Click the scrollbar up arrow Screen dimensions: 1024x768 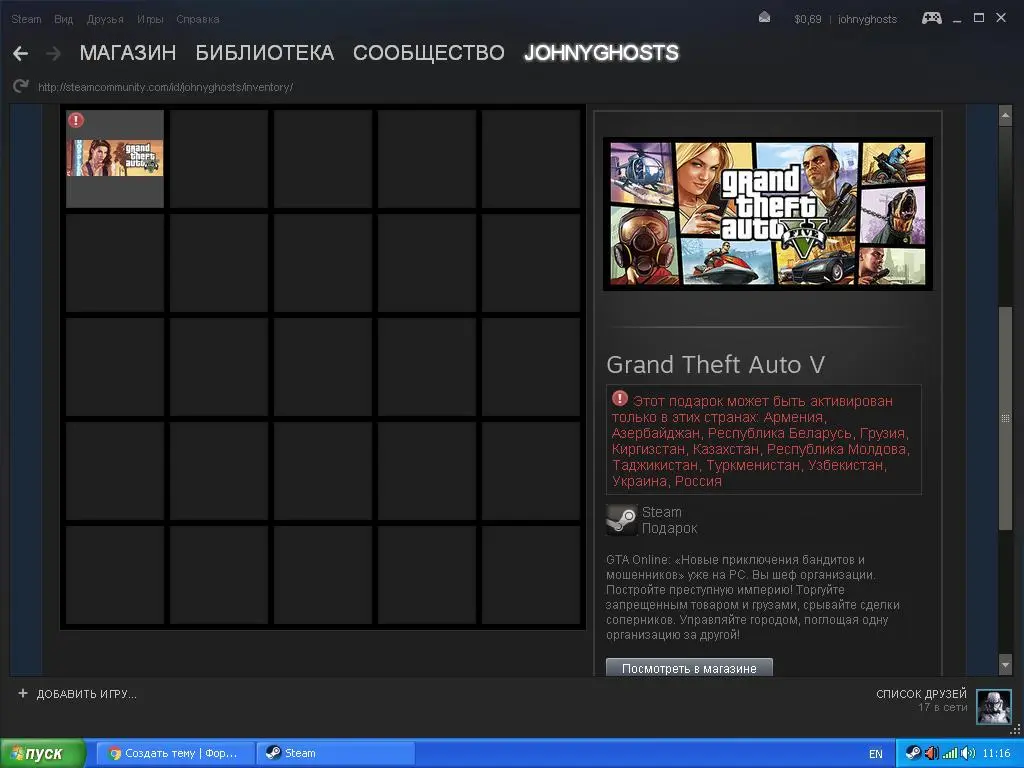pyautogui.click(x=1005, y=116)
